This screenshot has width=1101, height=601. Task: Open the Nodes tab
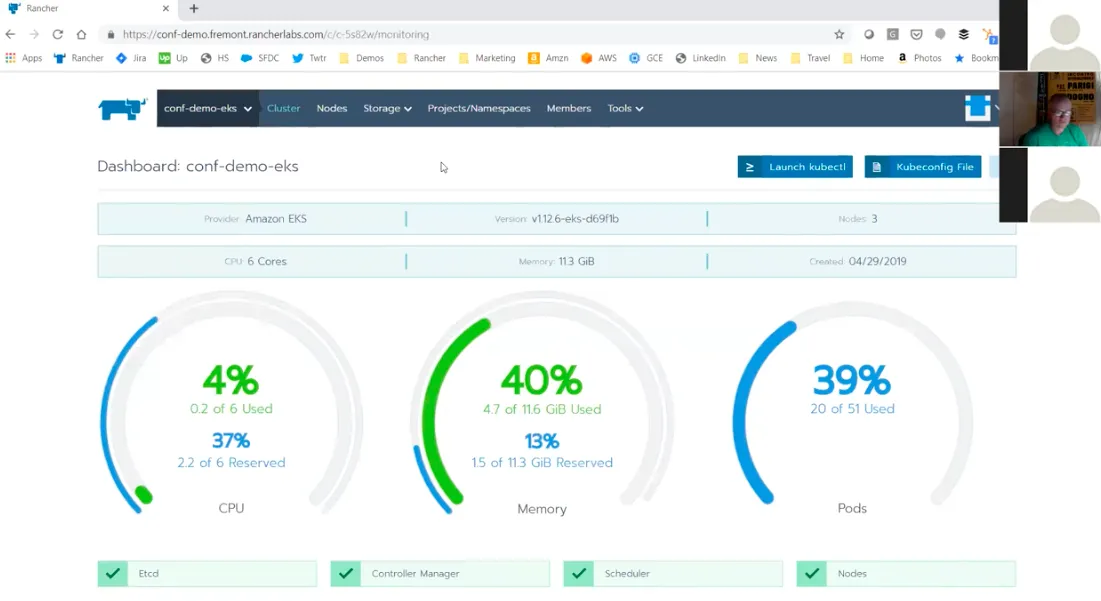coord(331,108)
